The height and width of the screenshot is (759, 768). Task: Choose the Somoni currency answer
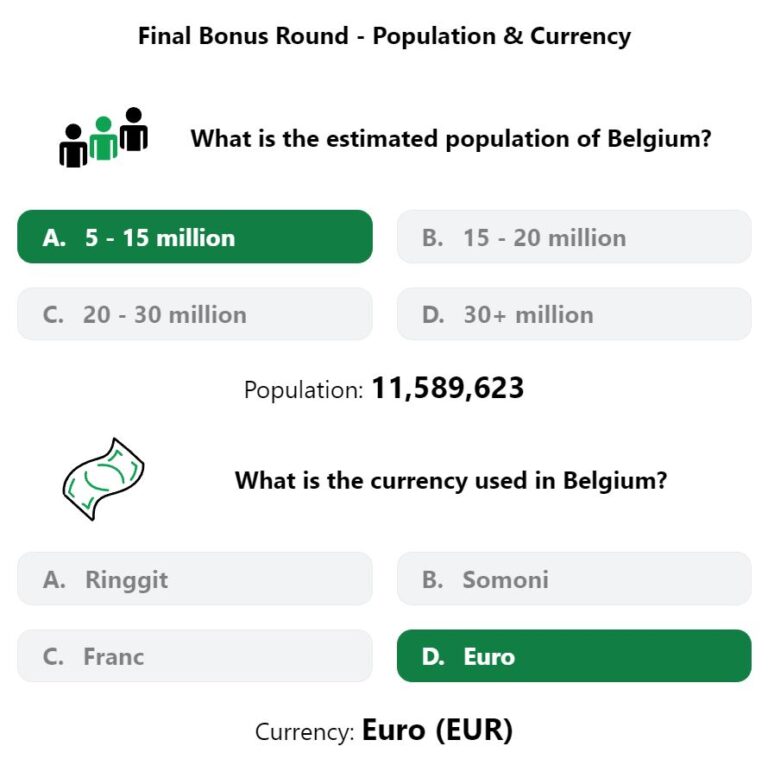point(574,579)
